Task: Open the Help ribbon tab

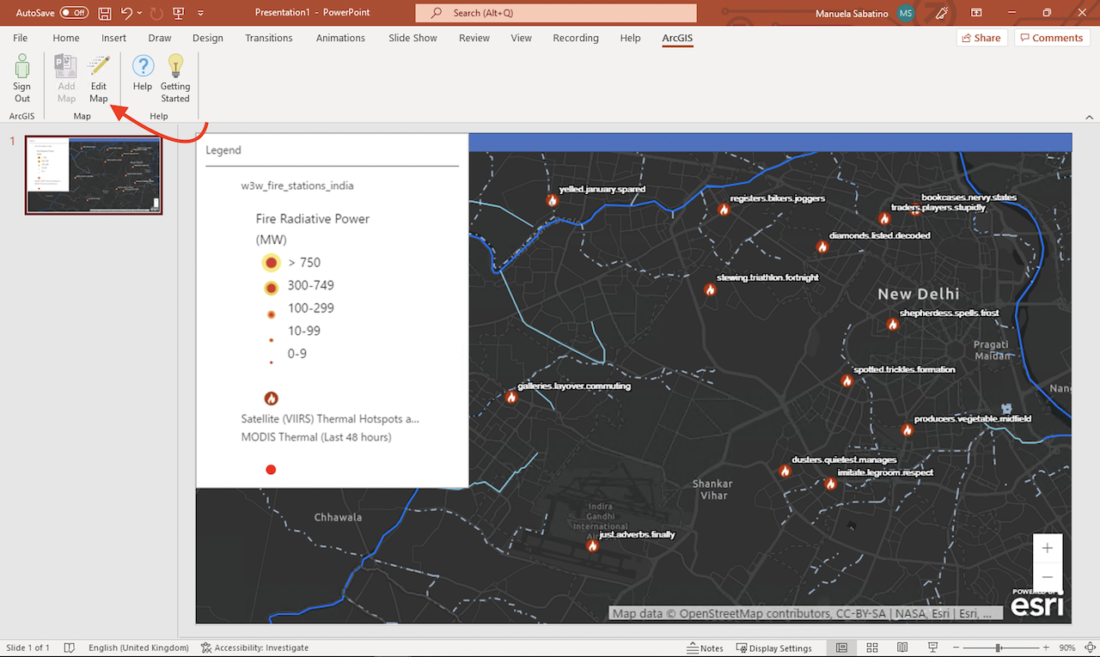Action: tap(630, 38)
